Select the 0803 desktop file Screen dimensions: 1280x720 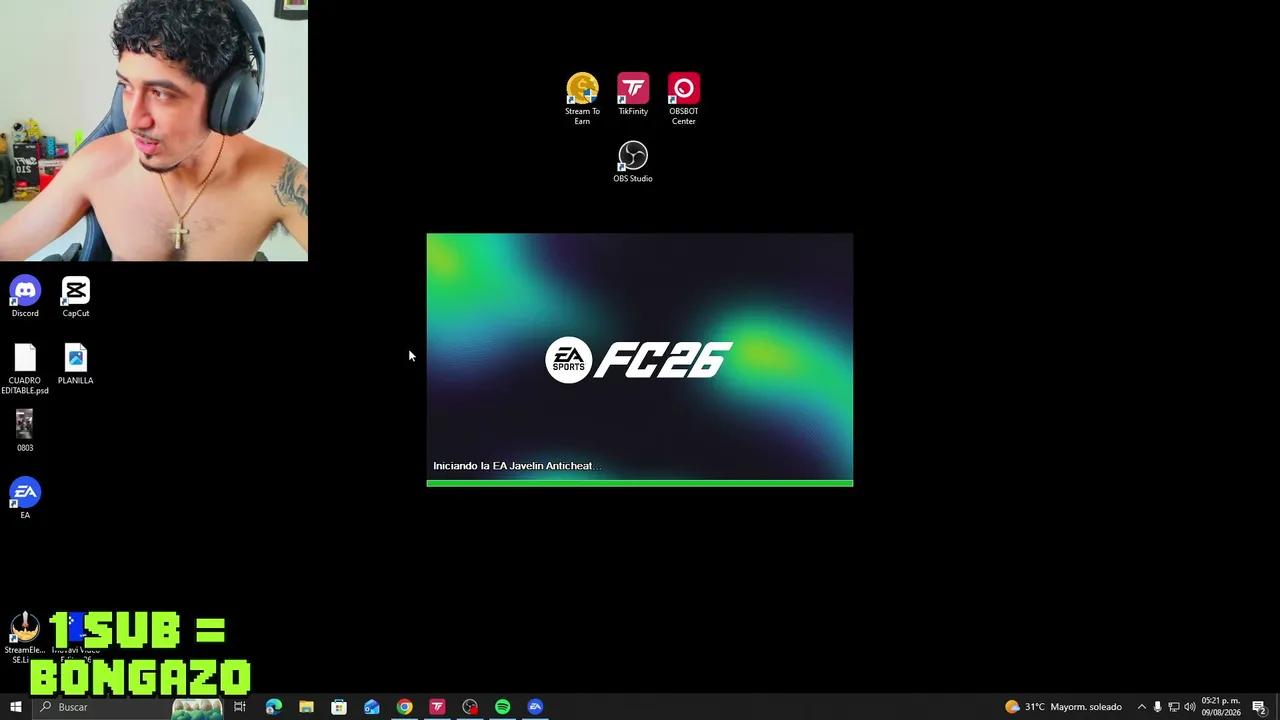[x=25, y=431]
